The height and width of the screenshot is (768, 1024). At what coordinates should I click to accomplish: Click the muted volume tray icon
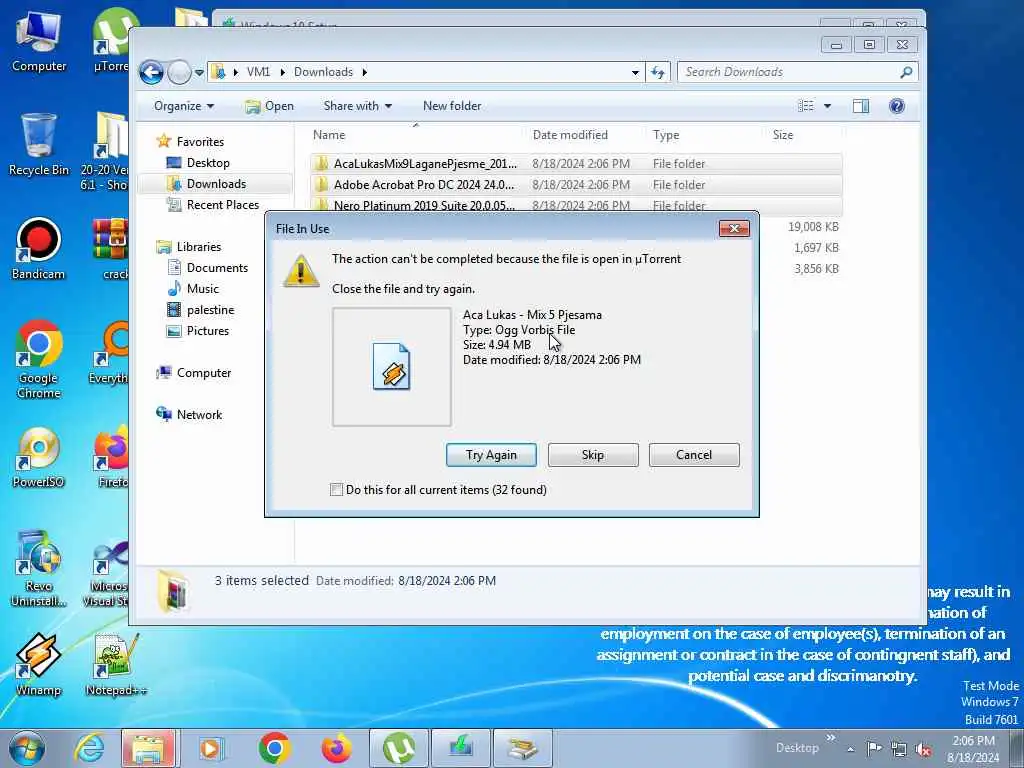pos(923,749)
